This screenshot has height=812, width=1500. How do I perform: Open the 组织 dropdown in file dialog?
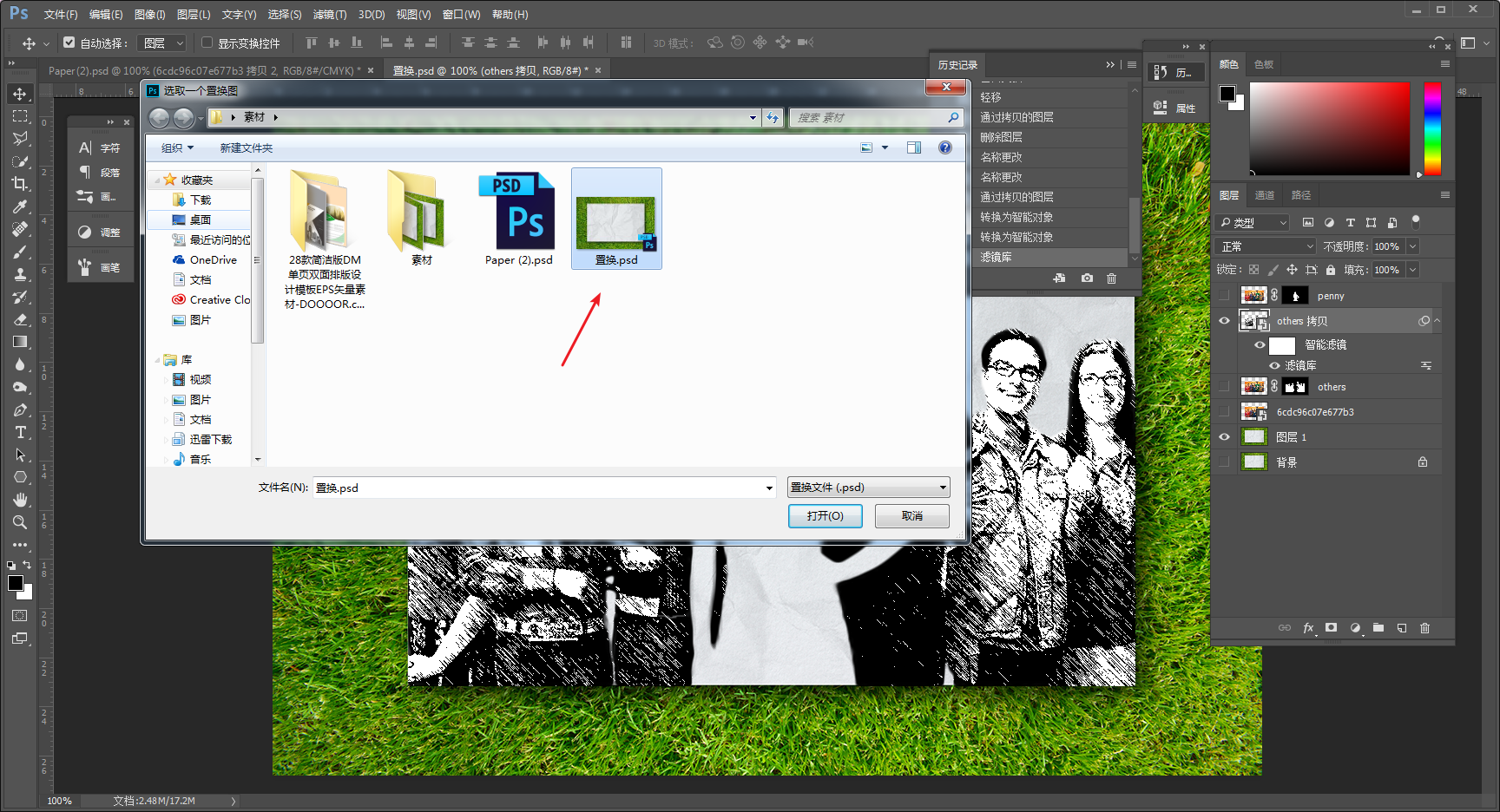point(177,148)
